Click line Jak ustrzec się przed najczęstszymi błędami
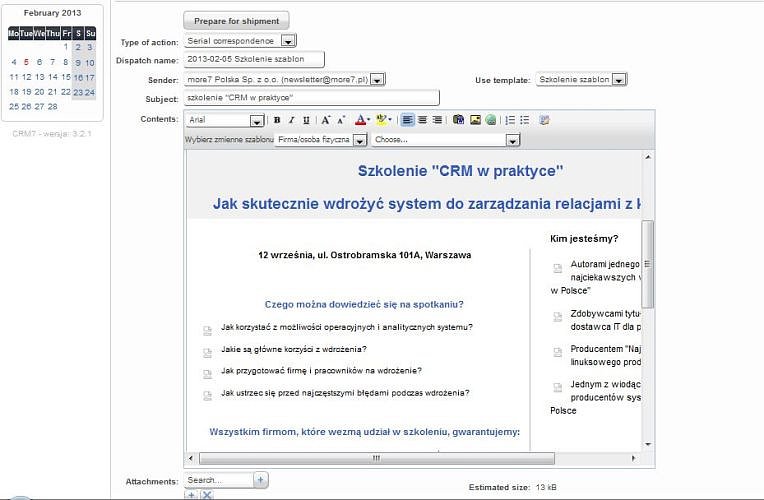Viewport: 764px width, 500px height. (345, 393)
